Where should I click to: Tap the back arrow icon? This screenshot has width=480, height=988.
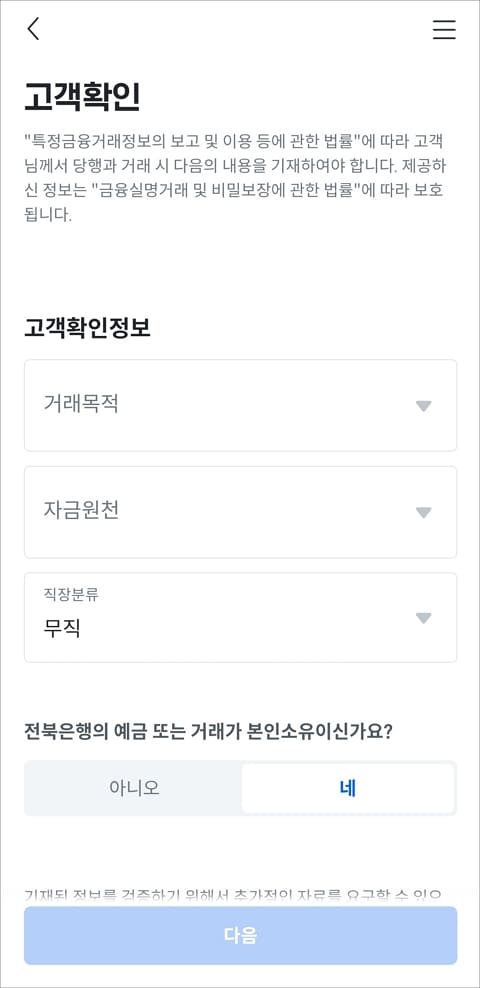pyautogui.click(x=33, y=29)
